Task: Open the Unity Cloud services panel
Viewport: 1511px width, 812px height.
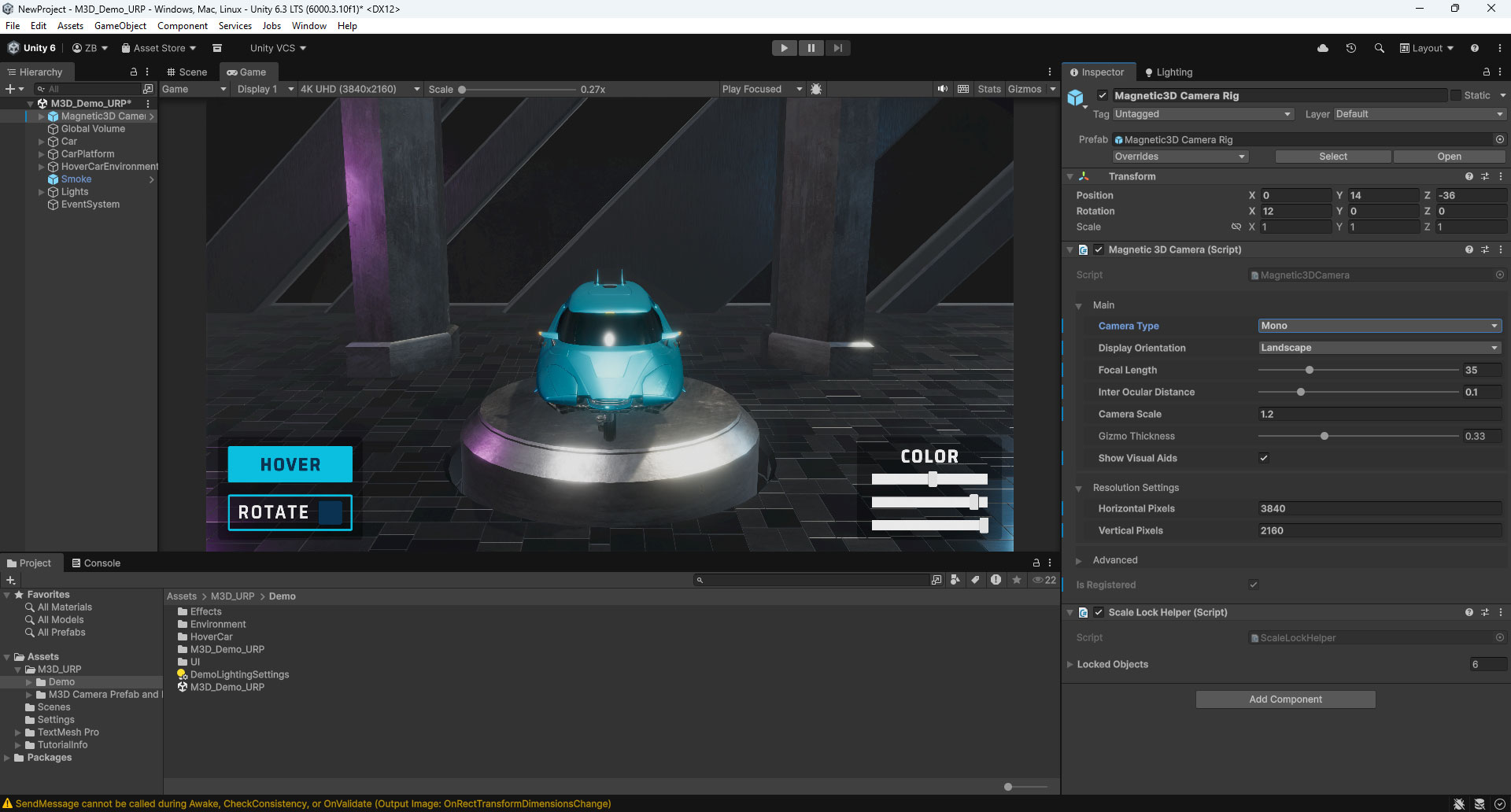Action: [x=1322, y=48]
